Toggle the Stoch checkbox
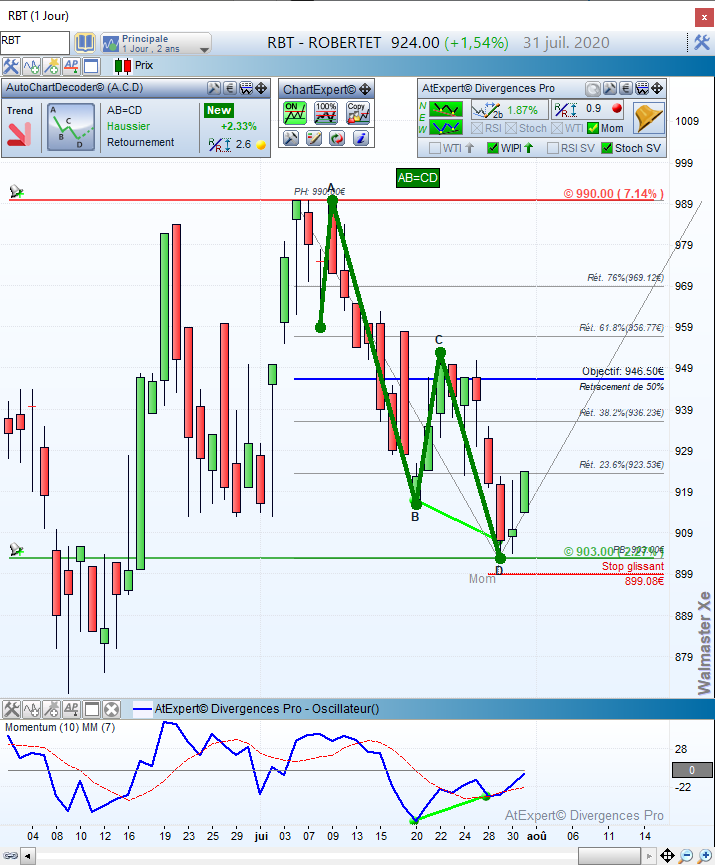715x865 pixels. (x=511, y=129)
